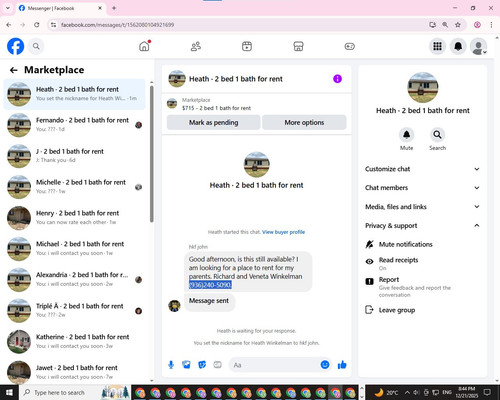
Task: Open the taskbar clock and date
Action: 466,392
